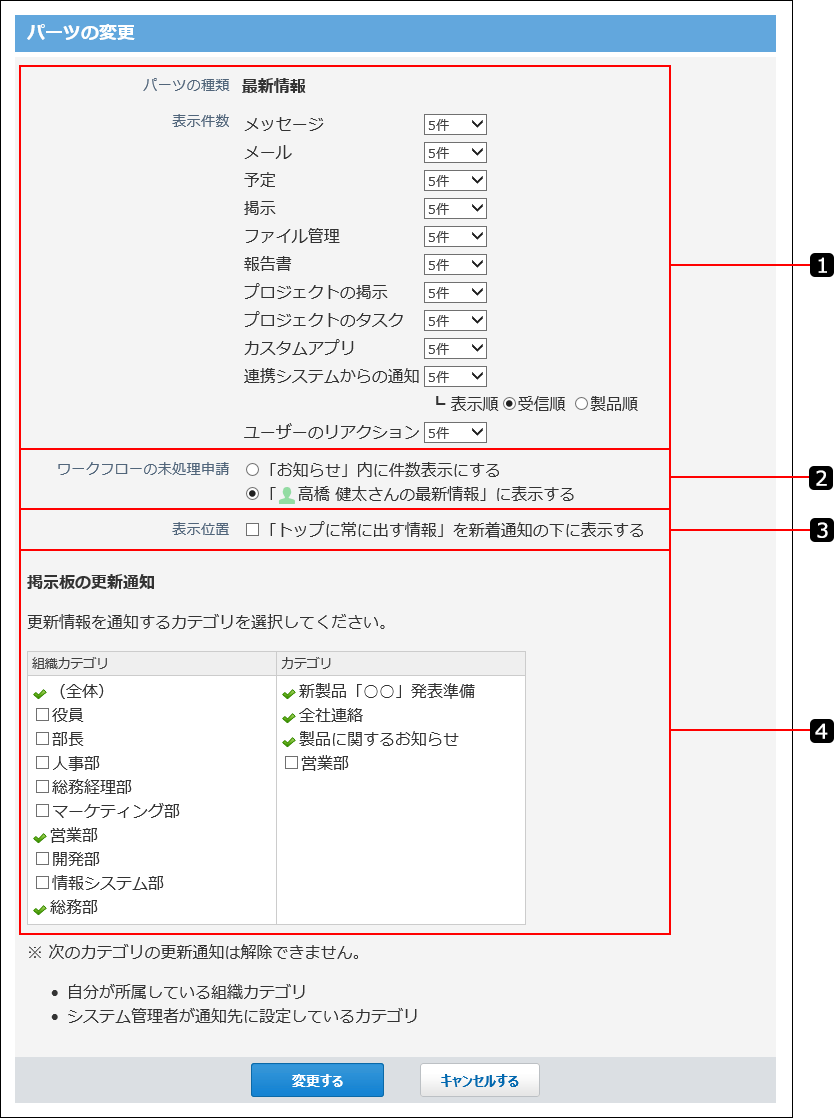The image size is (834, 1118).
Task: Check the 営業部 checkbox in カテゴリ column
Action: [291, 763]
